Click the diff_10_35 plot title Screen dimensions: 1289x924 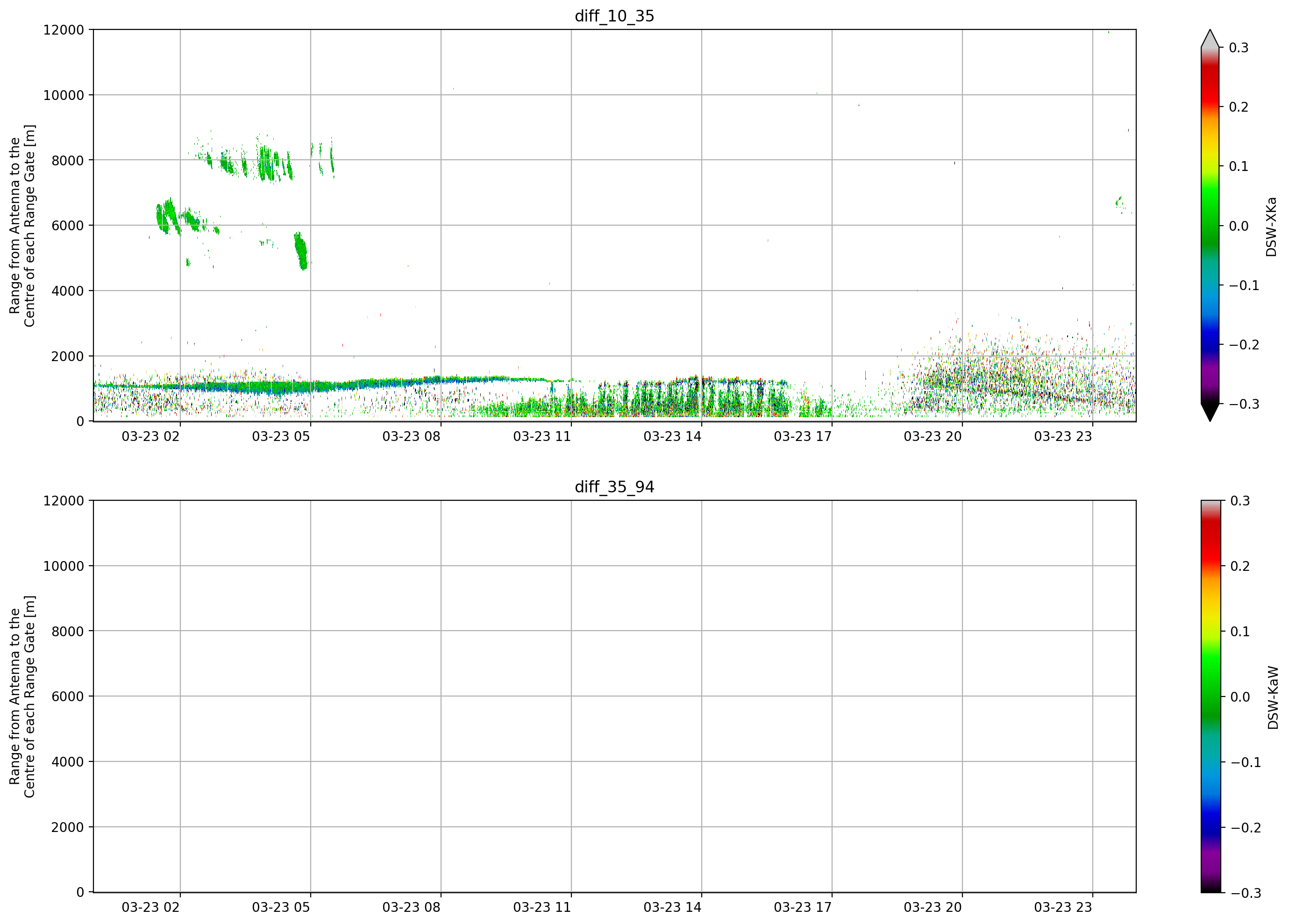click(614, 16)
